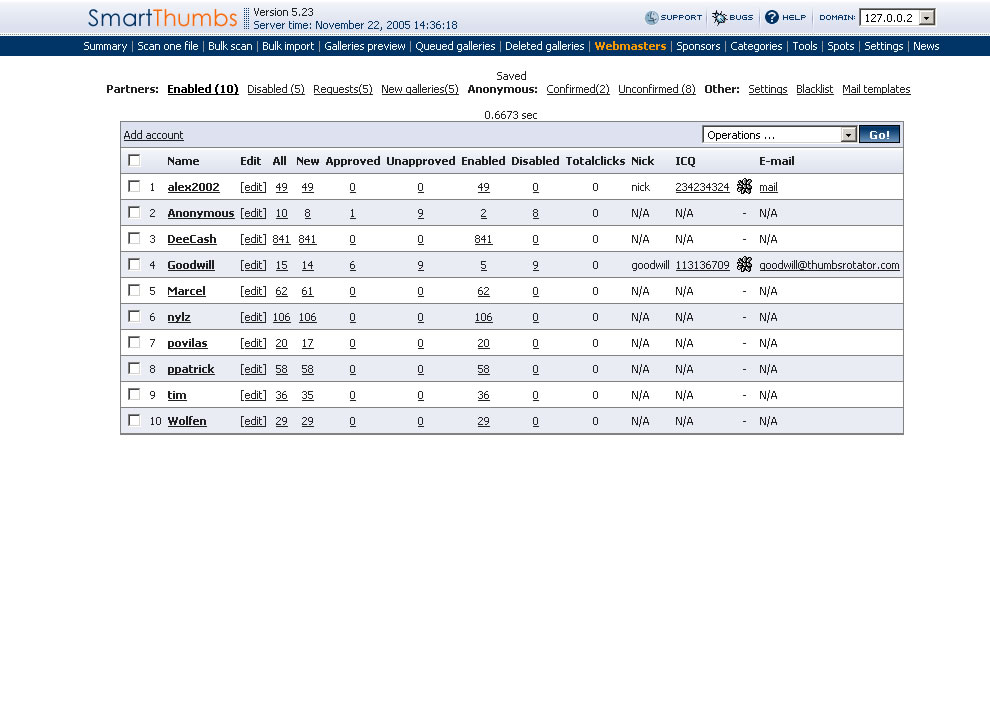Open nylz Enabled count 106

tap(483, 317)
